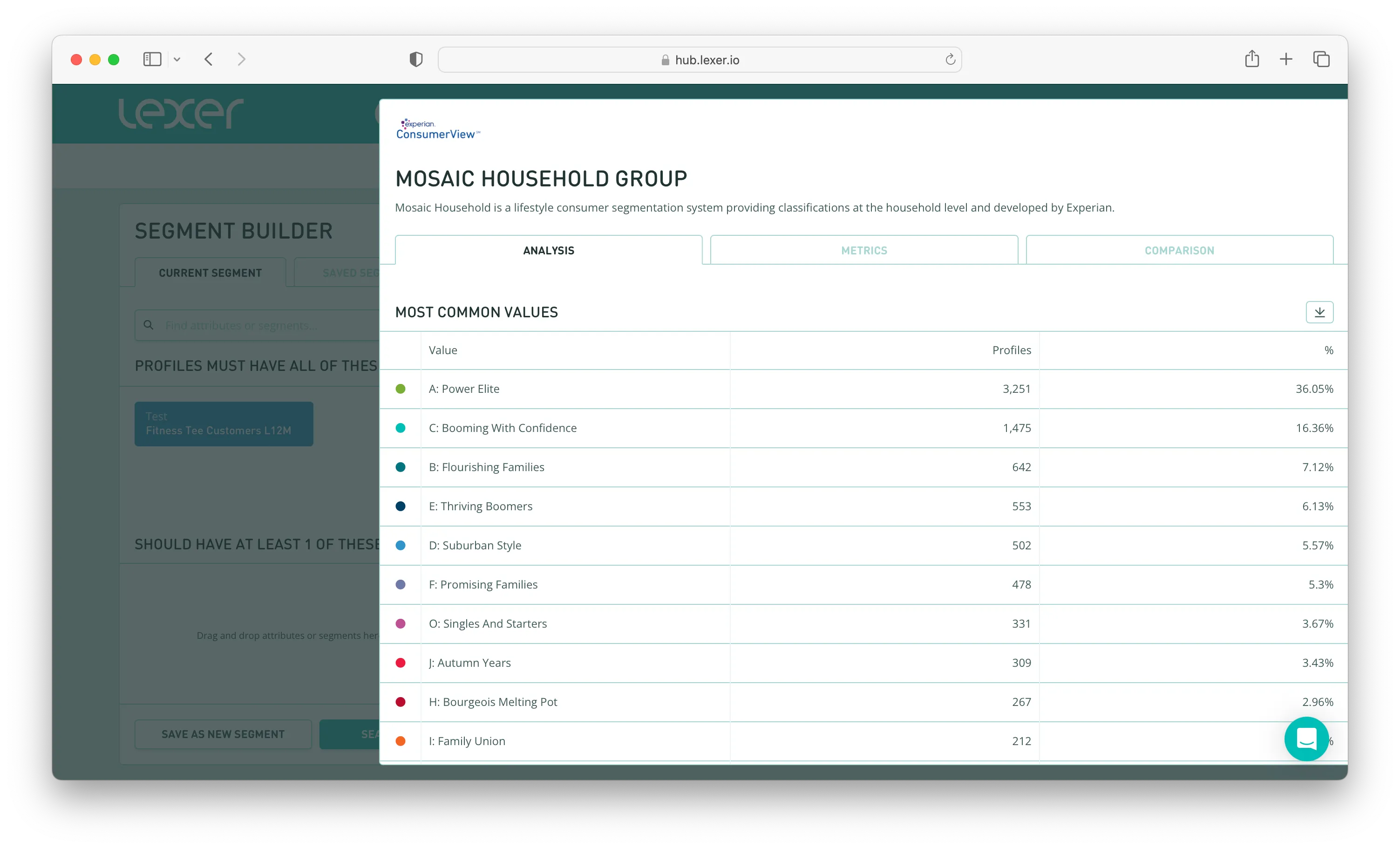1400x849 pixels.
Task: Click the Experian ConsumerView logo
Action: tap(437, 130)
